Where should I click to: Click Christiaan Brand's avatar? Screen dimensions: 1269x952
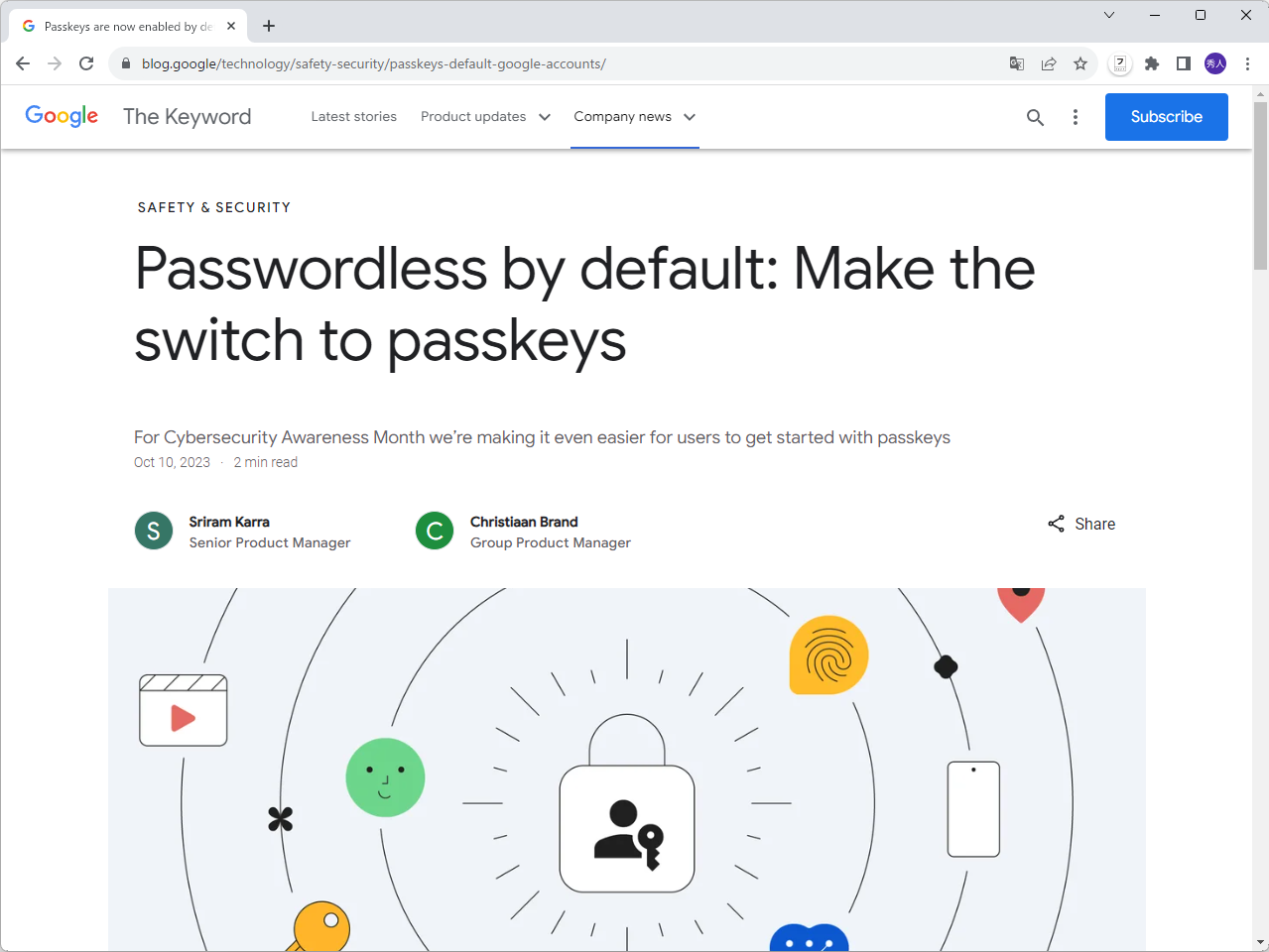[435, 531]
